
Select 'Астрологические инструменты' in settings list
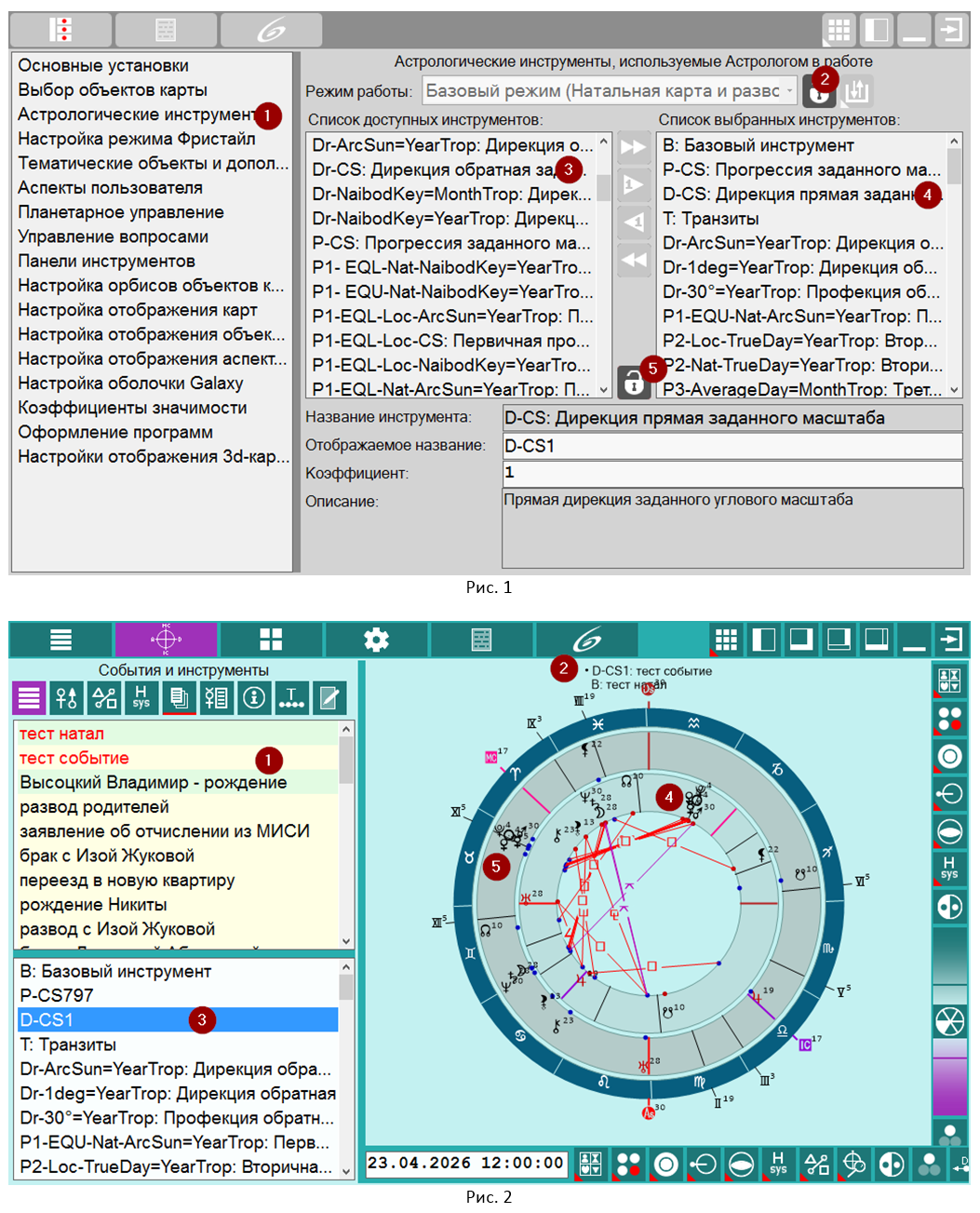[136, 115]
